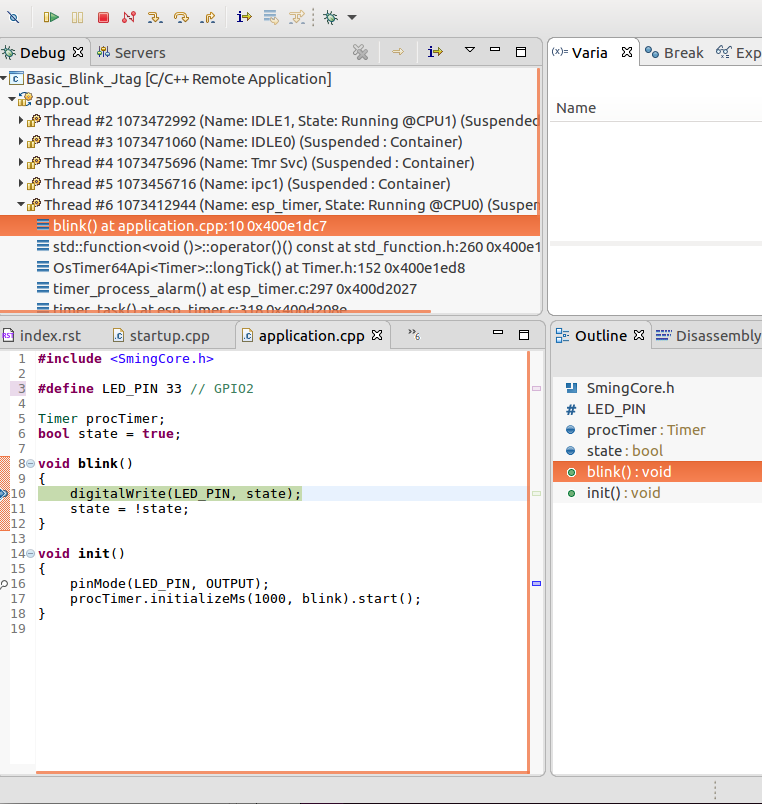Toggle Instruction Stepping Mode in main toolbar
762x804 pixels.
(244, 17)
